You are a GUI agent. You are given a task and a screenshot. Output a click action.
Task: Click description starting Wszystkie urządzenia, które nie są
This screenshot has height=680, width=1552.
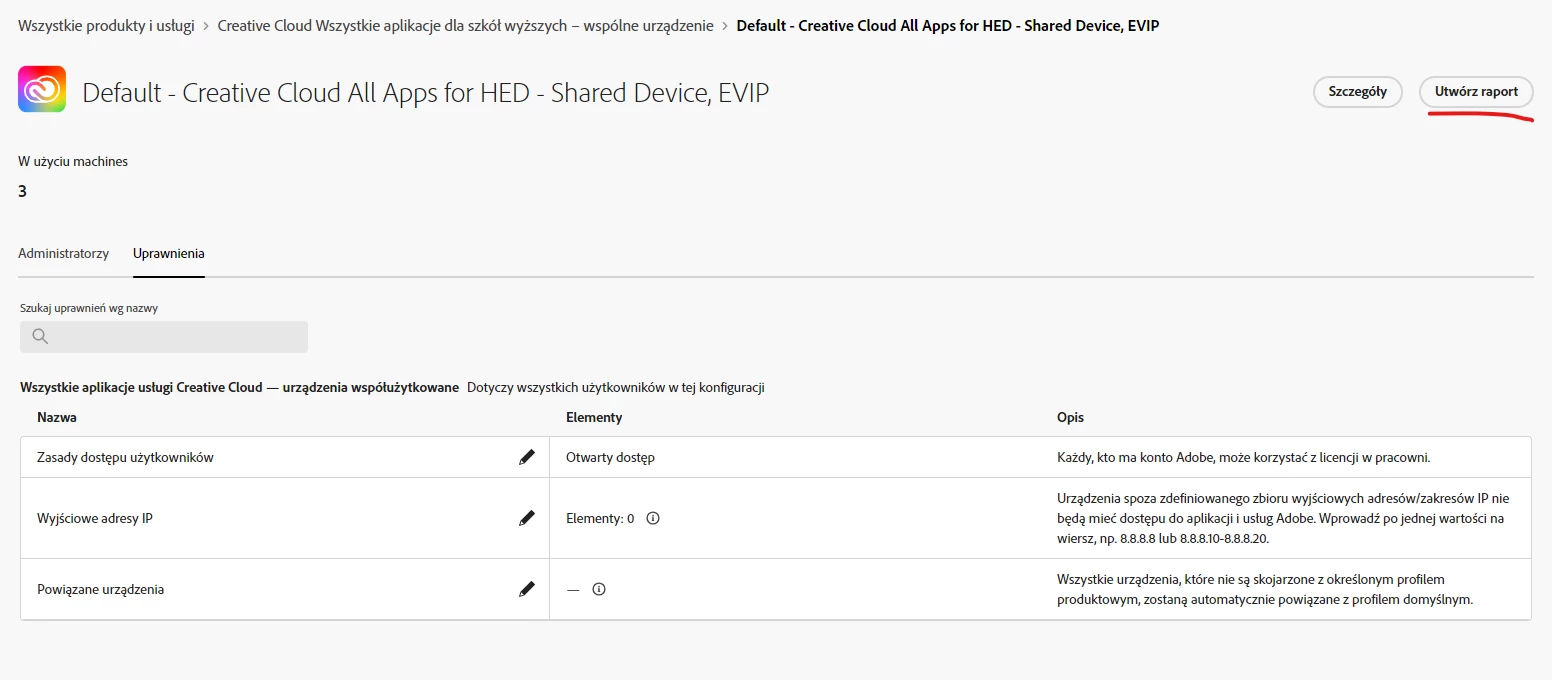pyautogui.click(x=1265, y=589)
